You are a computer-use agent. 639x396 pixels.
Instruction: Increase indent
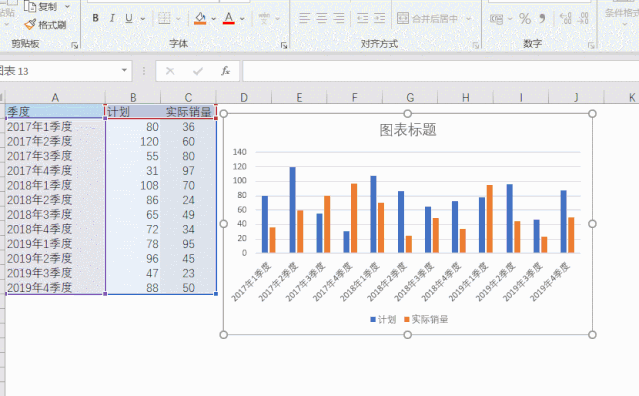379,18
